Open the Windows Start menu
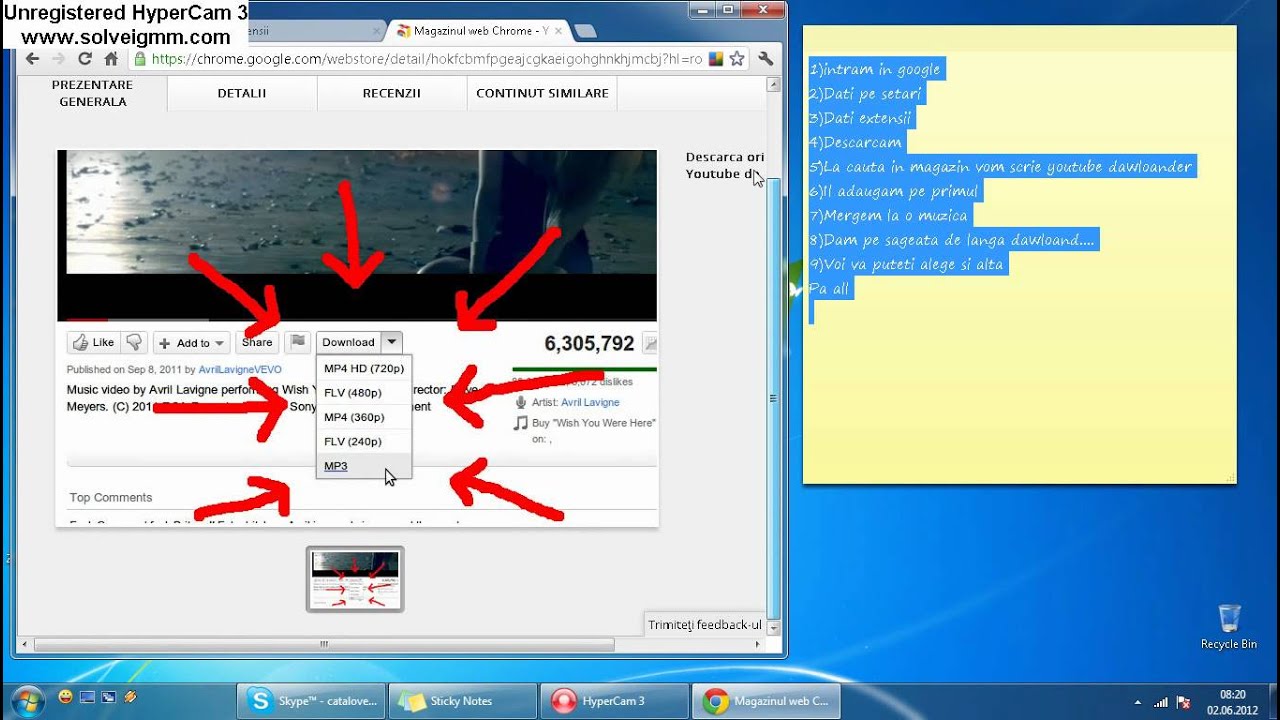This screenshot has height=720, width=1280. (x=27, y=700)
